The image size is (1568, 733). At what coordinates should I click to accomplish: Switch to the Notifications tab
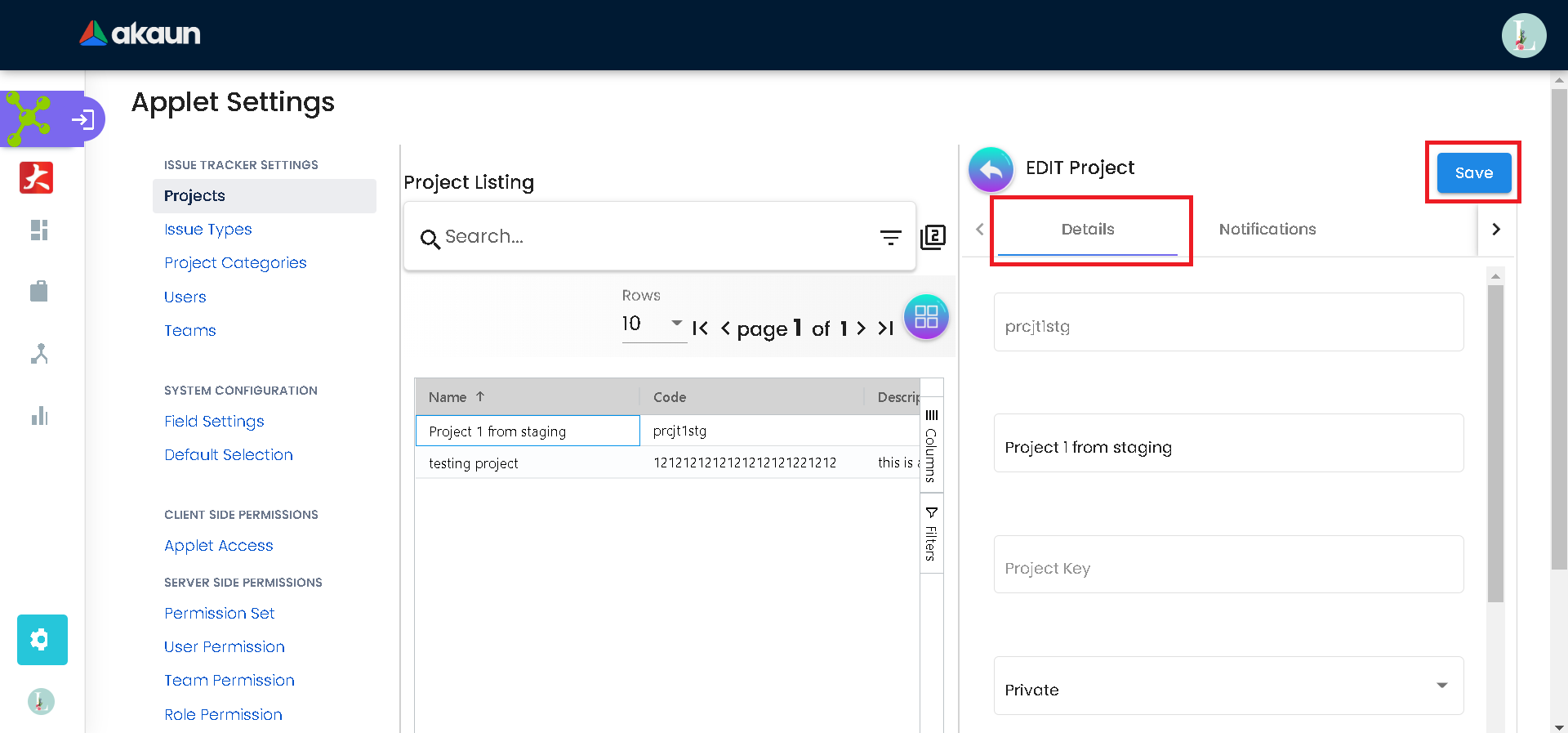[x=1267, y=230]
